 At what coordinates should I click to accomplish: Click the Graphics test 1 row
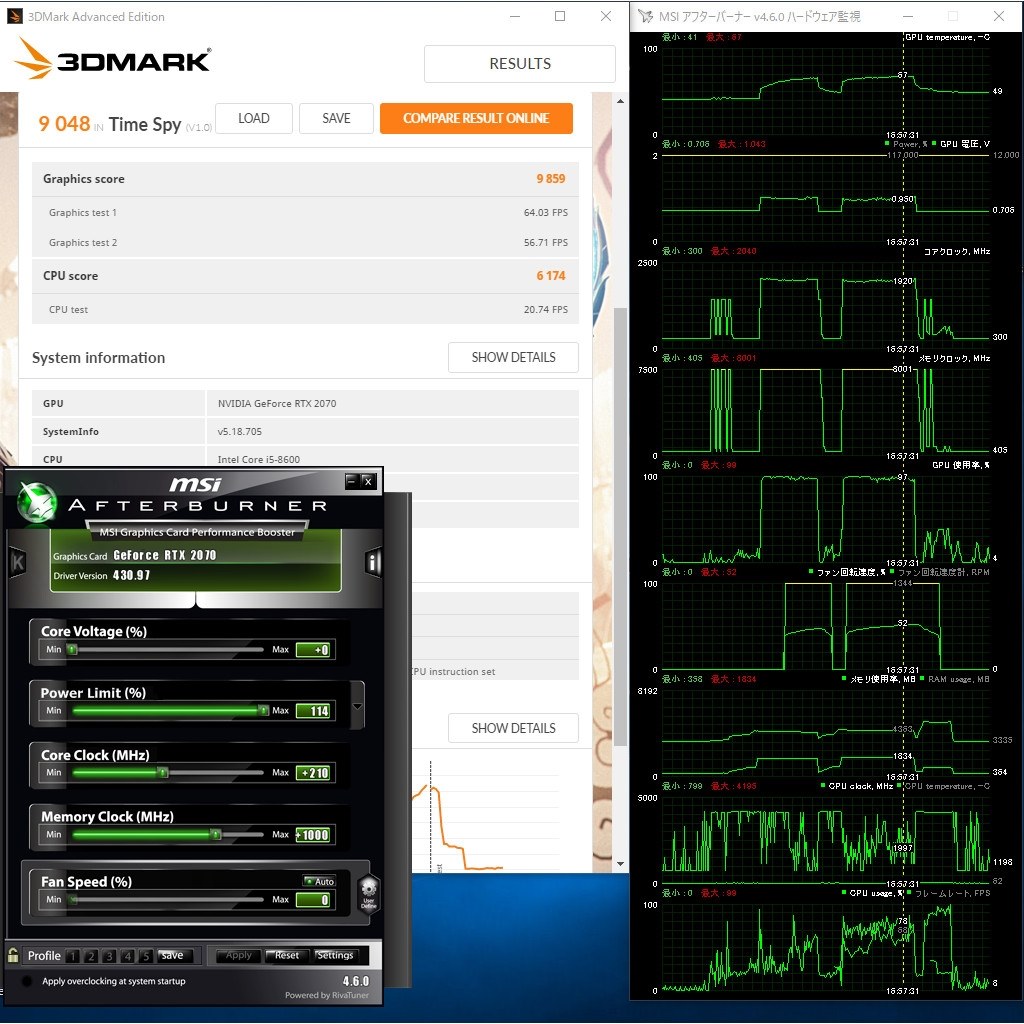(305, 212)
